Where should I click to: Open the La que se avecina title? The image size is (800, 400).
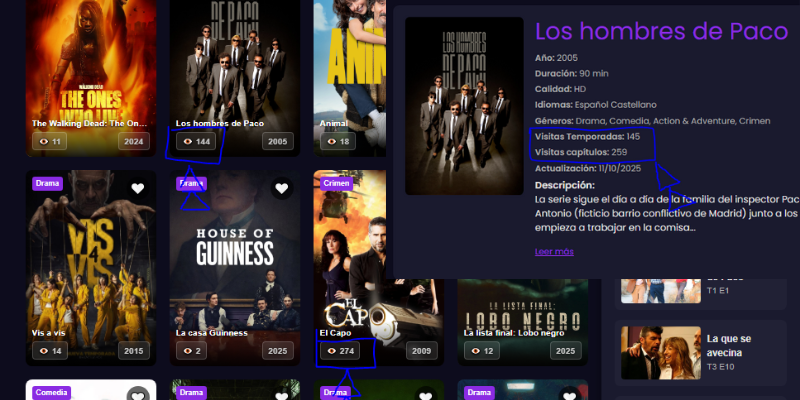click(x=729, y=345)
